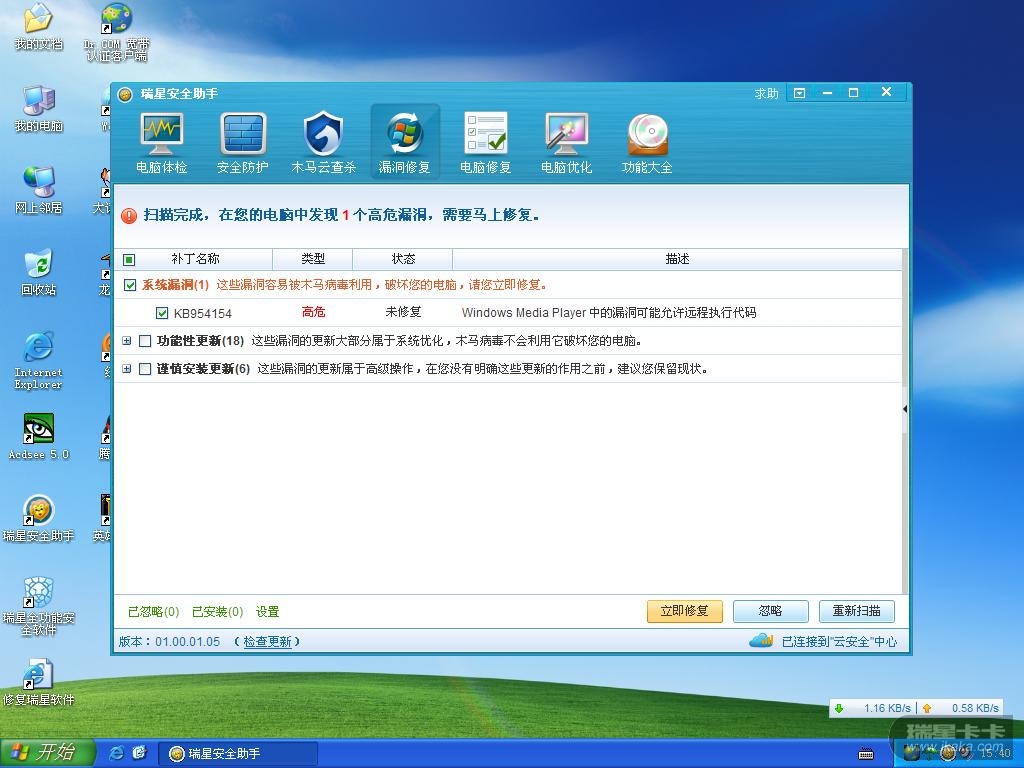
Task: Click the side panel collapse arrow
Action: 905,409
